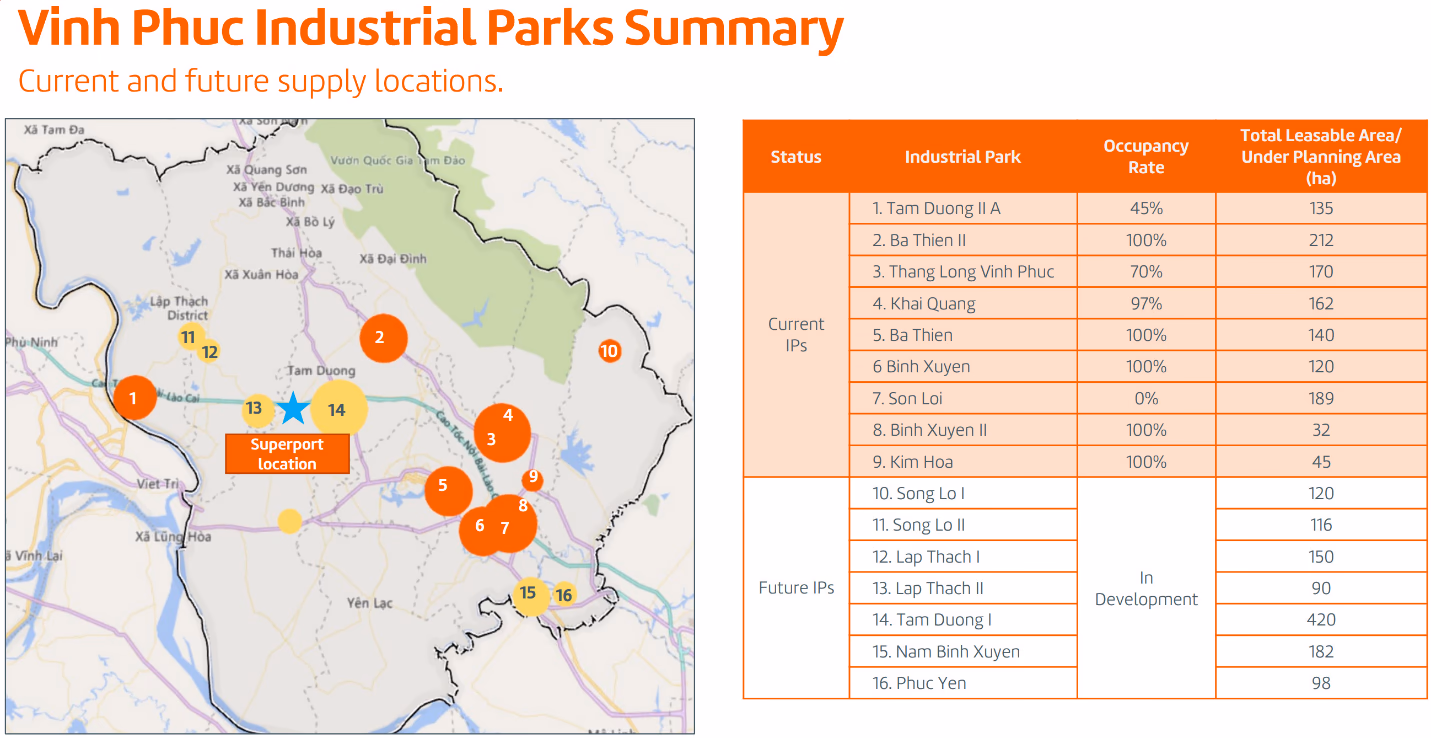
Task: Click small orange marker number 9
Action: 533,478
